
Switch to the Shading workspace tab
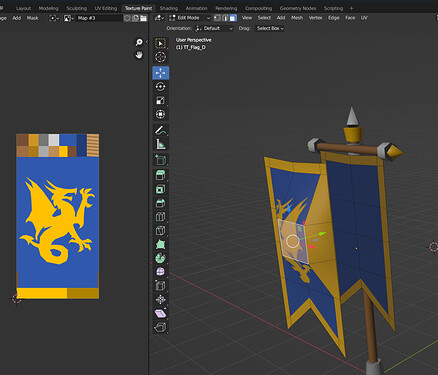point(169,8)
